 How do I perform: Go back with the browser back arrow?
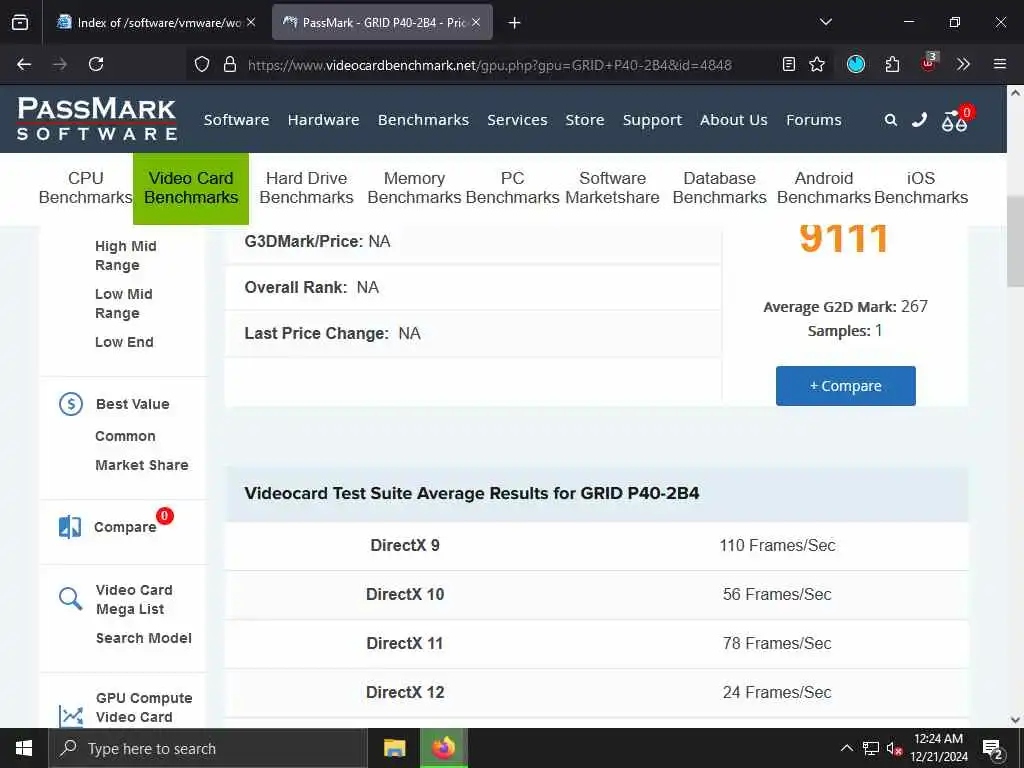coord(24,64)
